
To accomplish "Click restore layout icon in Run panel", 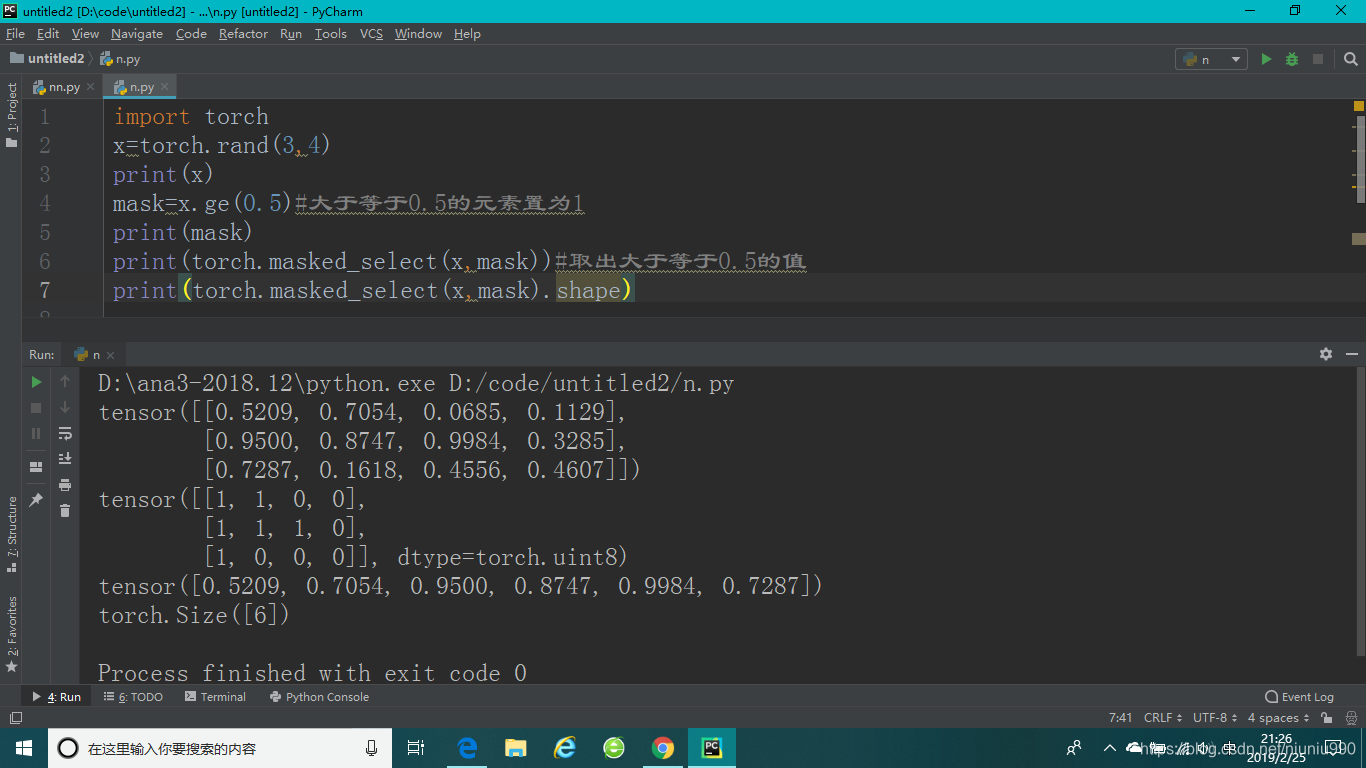I will pyautogui.click(x=36, y=467).
